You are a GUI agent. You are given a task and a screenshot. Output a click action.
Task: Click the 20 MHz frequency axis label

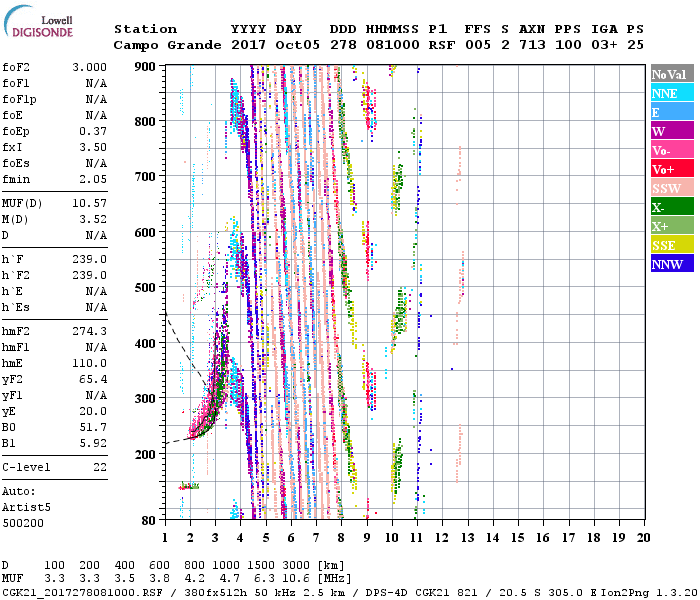643,537
